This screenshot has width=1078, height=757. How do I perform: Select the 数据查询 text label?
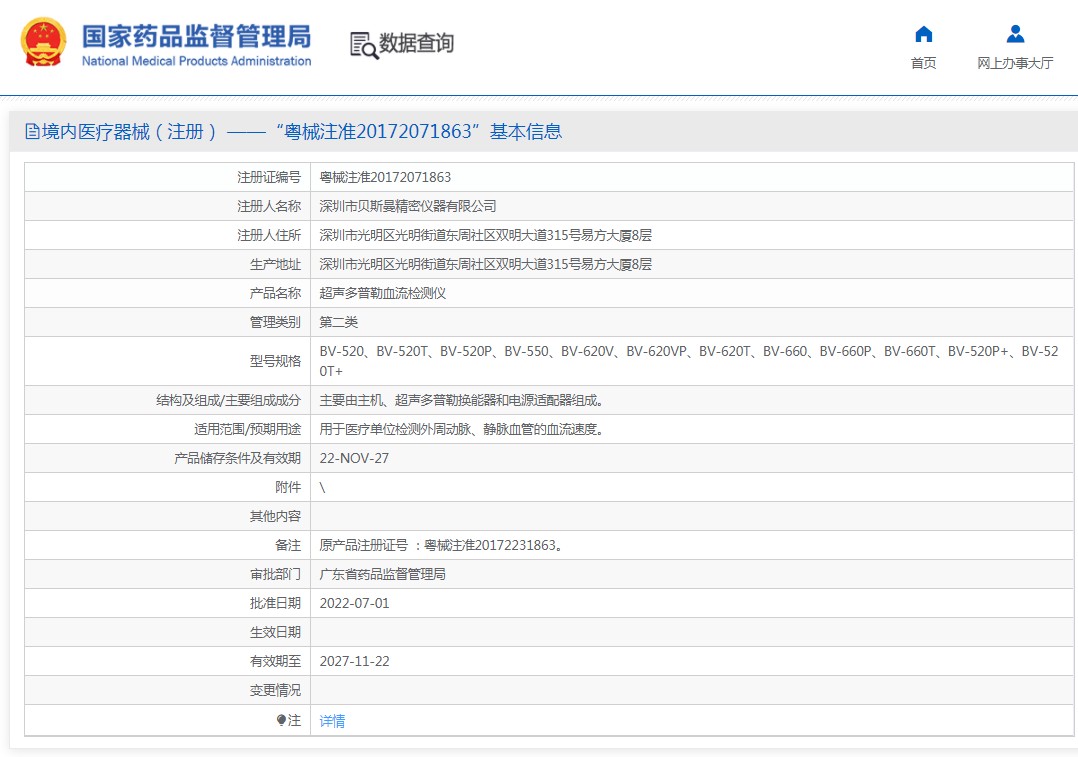416,44
